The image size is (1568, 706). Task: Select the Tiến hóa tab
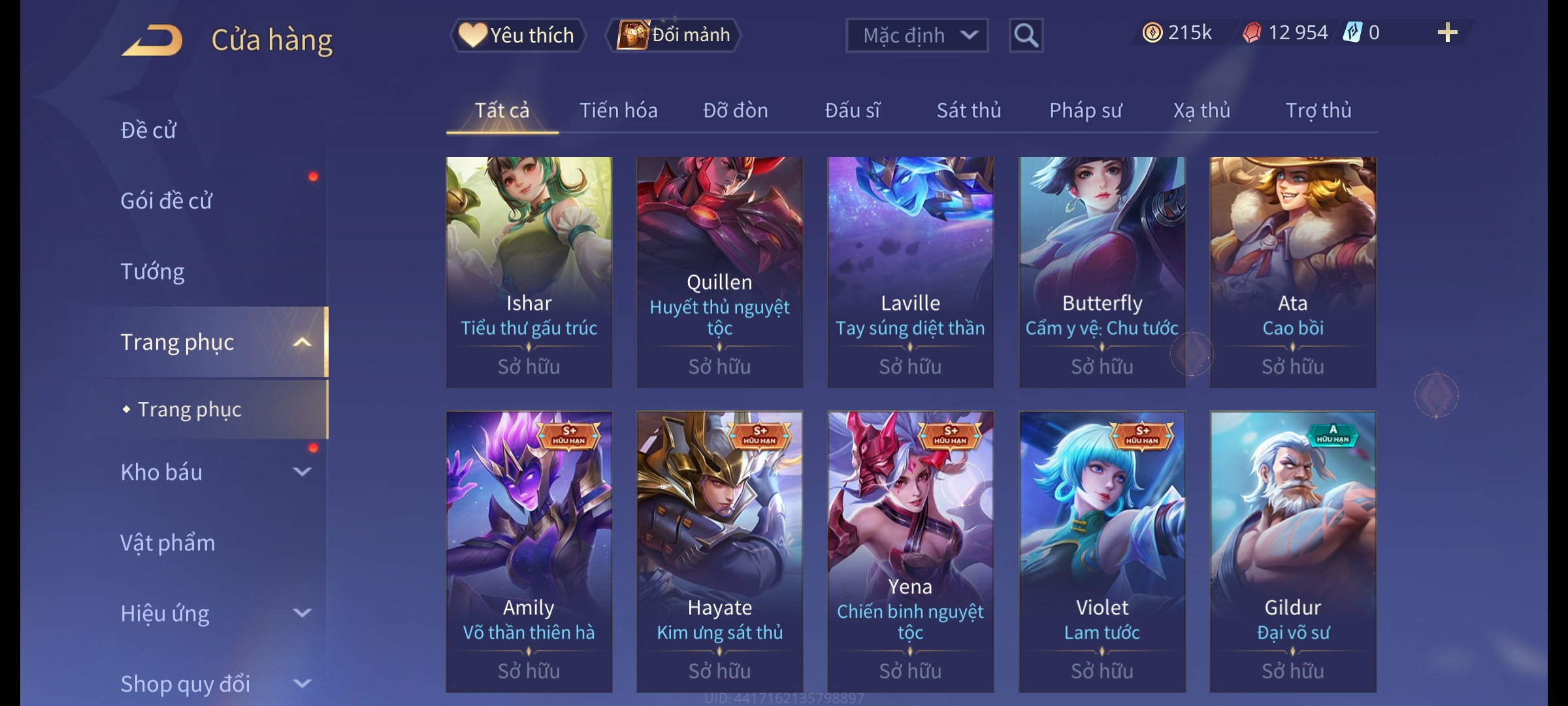pyautogui.click(x=618, y=110)
